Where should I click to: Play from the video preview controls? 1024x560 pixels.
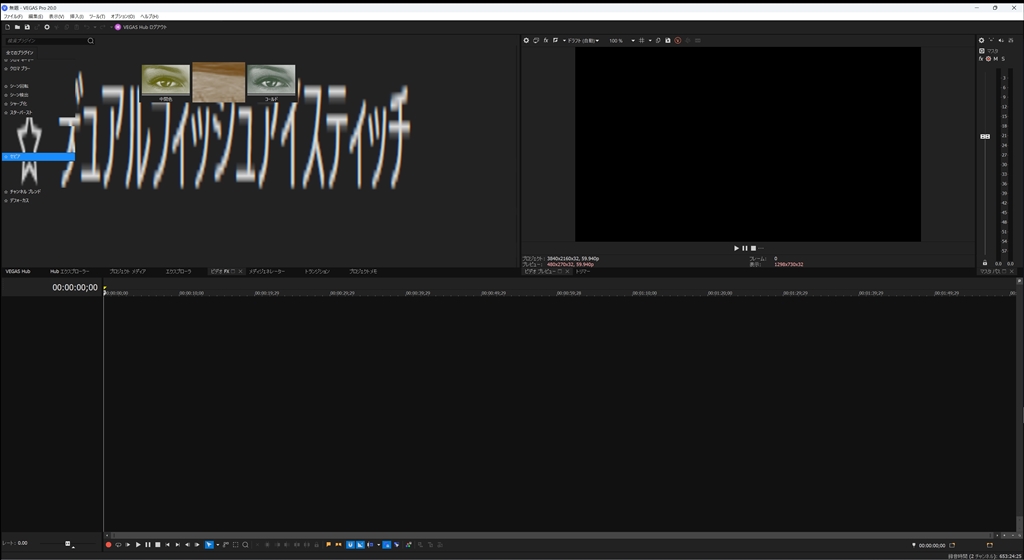coord(736,248)
